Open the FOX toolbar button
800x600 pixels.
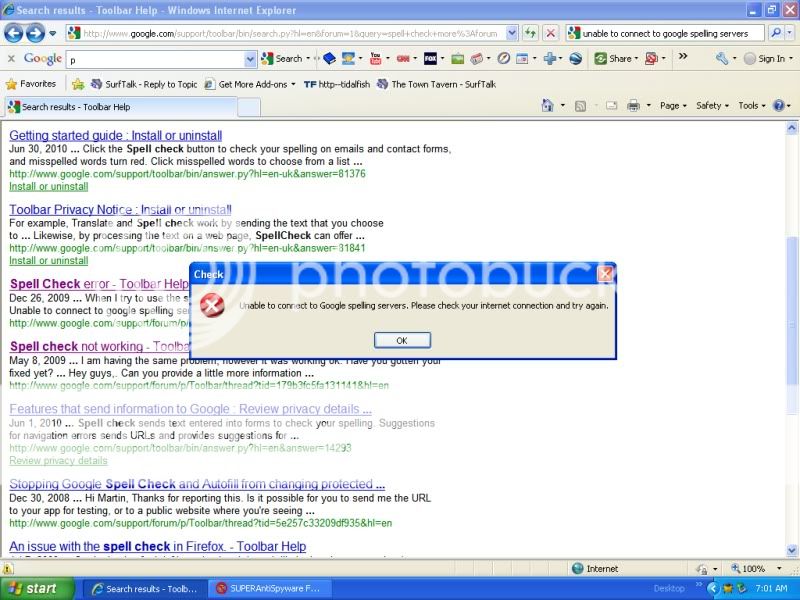[431, 59]
